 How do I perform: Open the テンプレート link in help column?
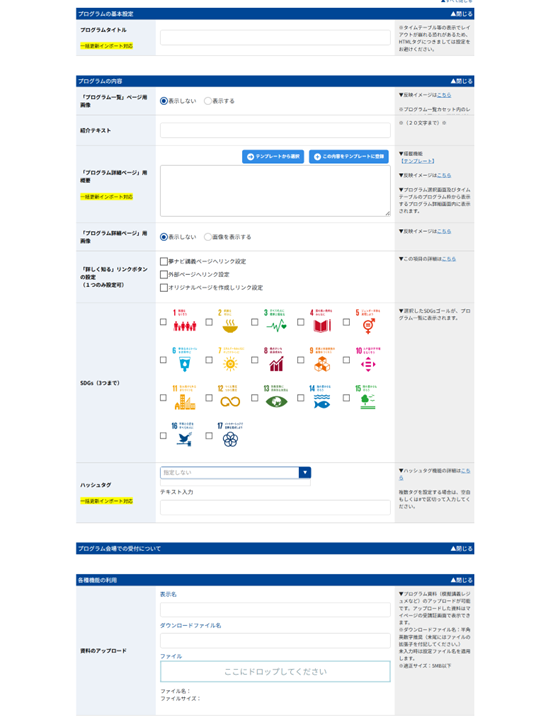click(417, 161)
